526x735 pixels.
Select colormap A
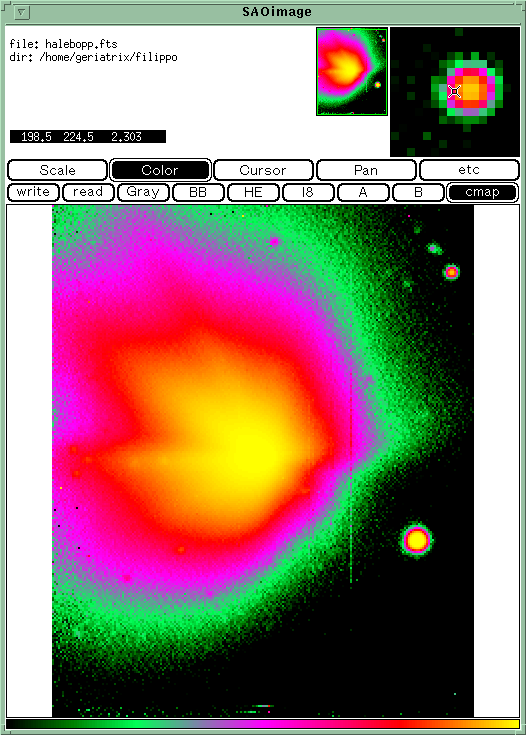pyautogui.click(x=363, y=192)
